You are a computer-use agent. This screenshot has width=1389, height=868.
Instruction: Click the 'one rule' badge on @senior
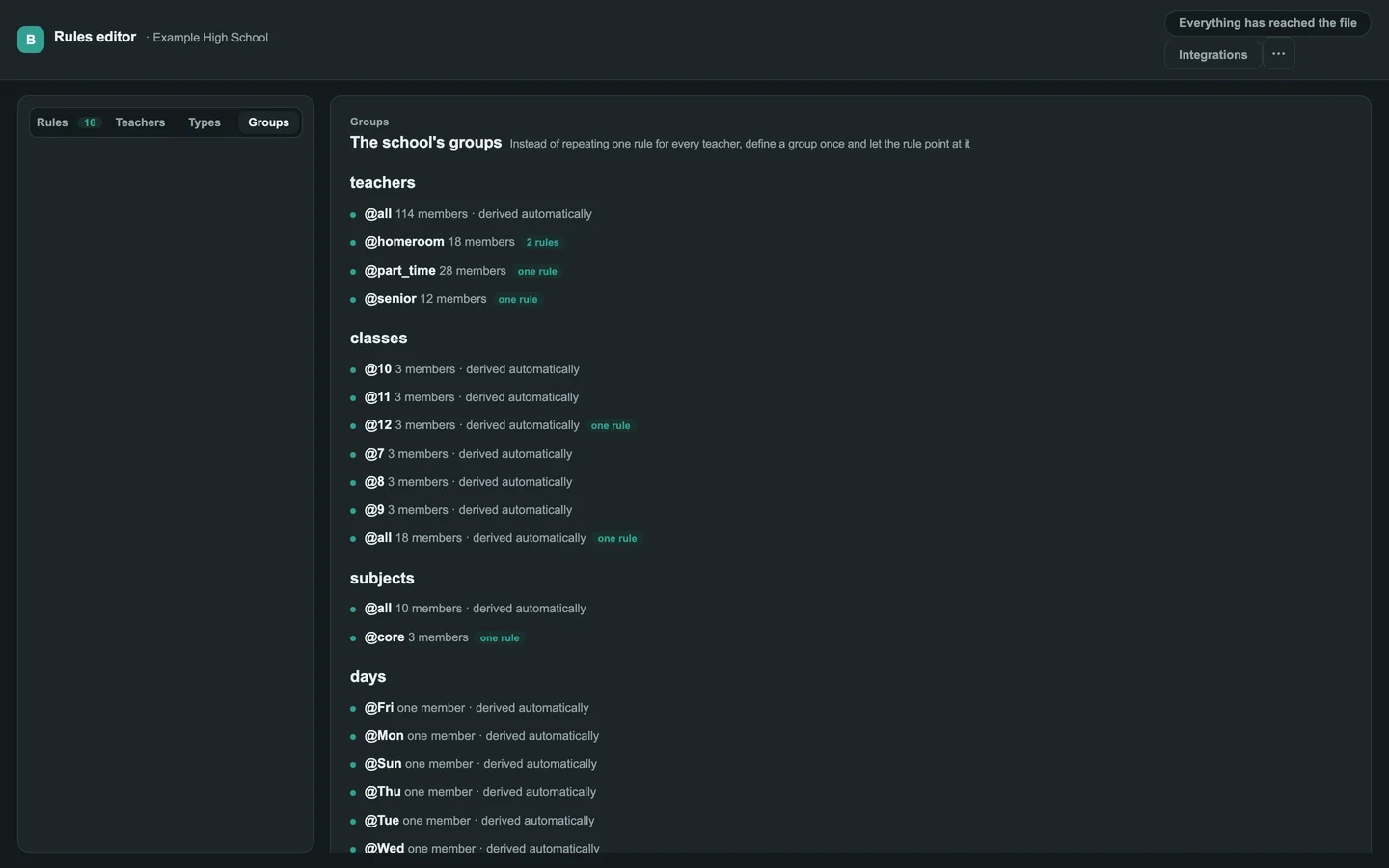click(518, 300)
